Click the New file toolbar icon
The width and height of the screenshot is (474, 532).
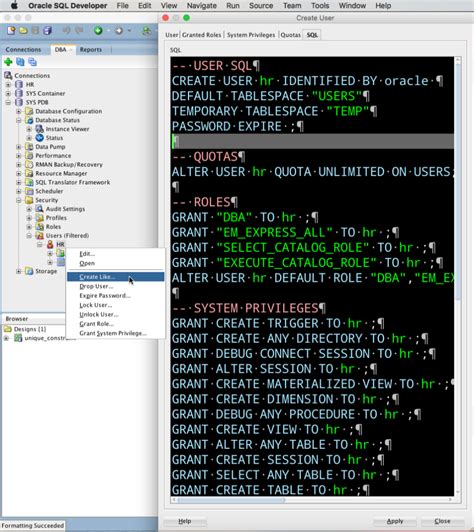tap(11, 31)
